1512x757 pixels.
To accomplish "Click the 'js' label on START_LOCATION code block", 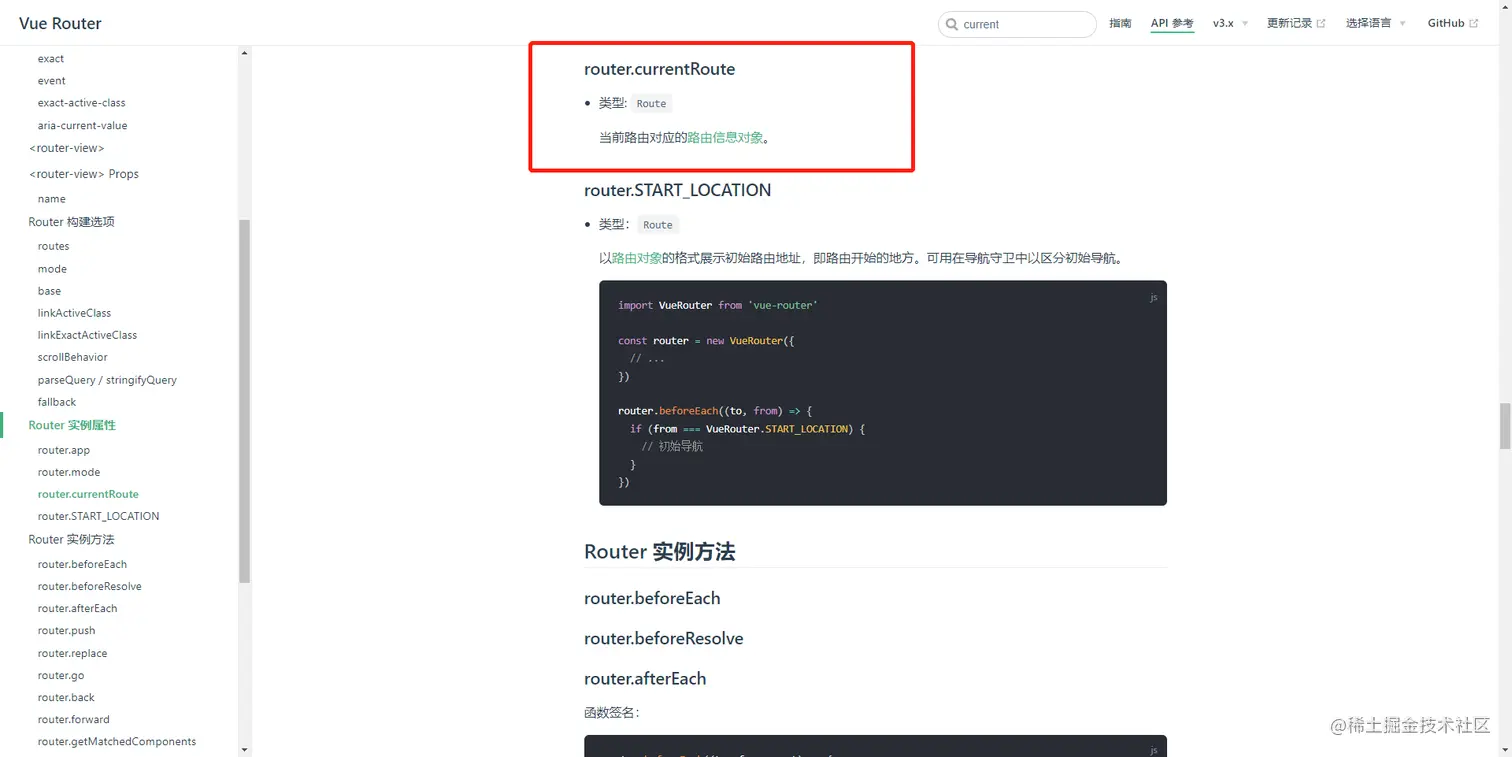I will pos(1153,297).
